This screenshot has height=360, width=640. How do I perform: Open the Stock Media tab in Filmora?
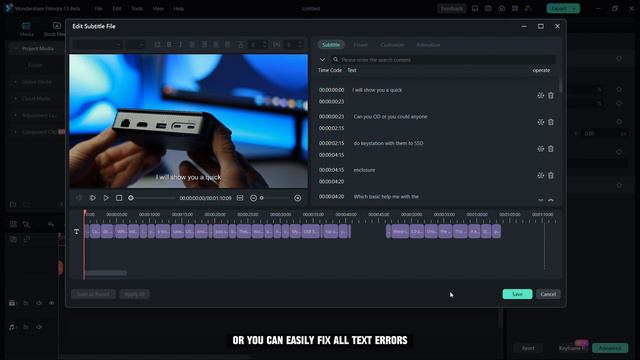click(x=55, y=29)
